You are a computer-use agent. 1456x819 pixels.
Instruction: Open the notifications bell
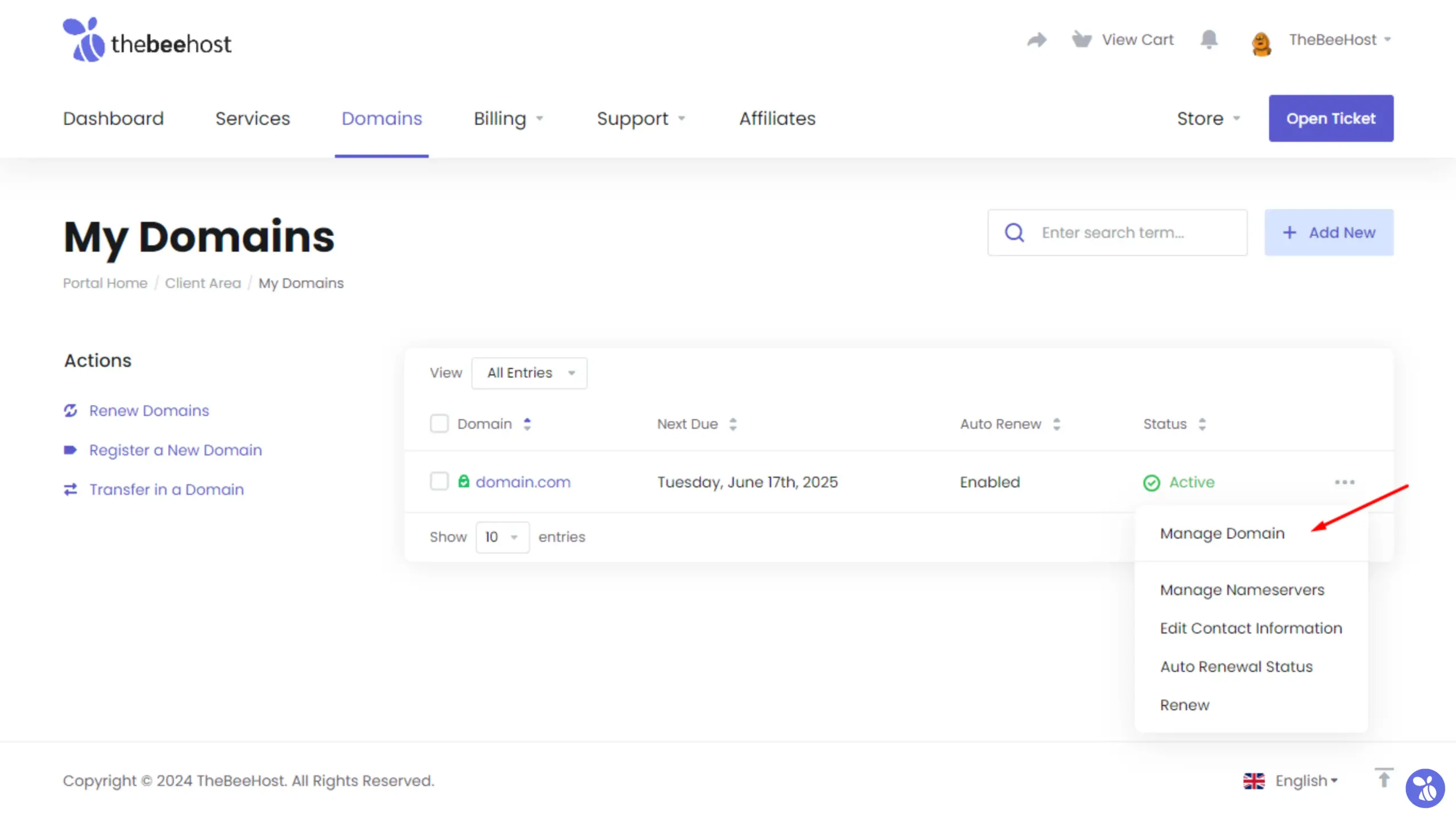point(1209,39)
